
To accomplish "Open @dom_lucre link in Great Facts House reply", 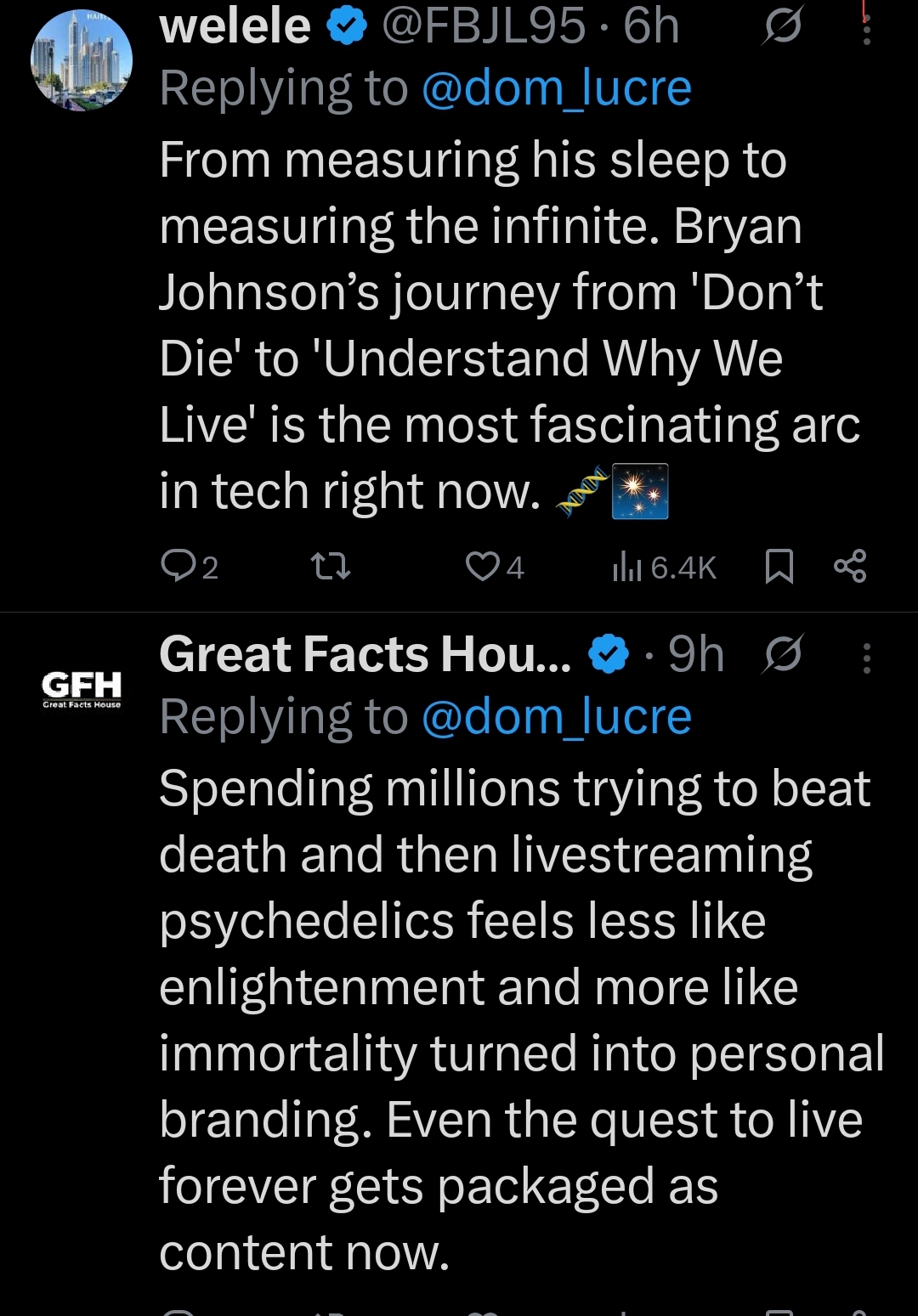I will [556, 717].
